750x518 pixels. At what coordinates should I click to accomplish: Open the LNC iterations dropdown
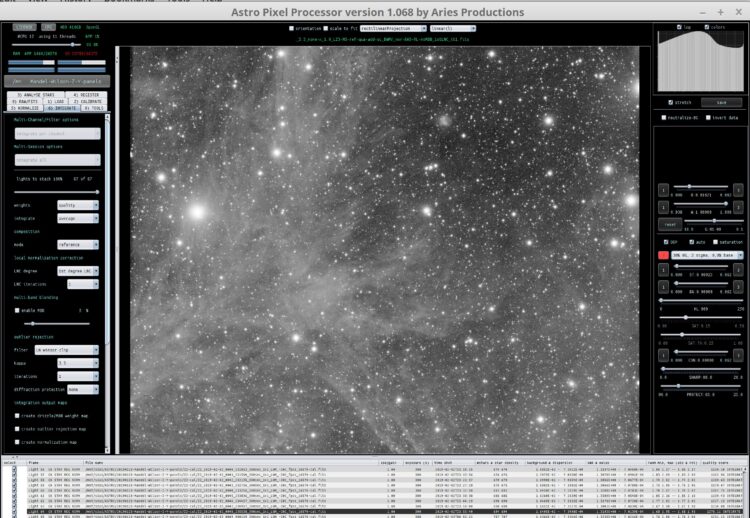click(83, 284)
